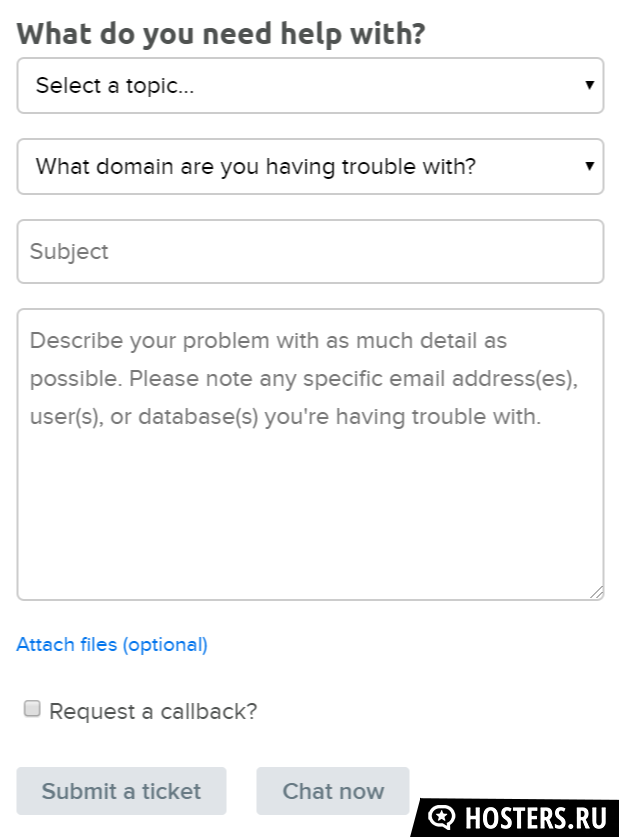Enable the "Request a callback?" checkbox
This screenshot has height=837, width=619.
[32, 709]
